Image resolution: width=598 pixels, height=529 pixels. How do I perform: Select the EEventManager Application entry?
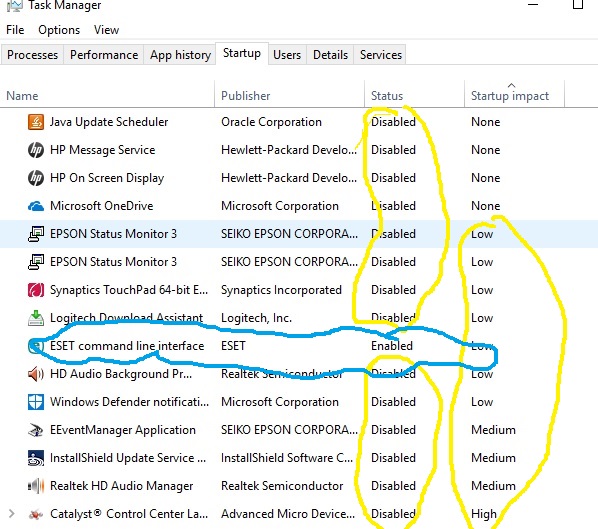pos(299,430)
